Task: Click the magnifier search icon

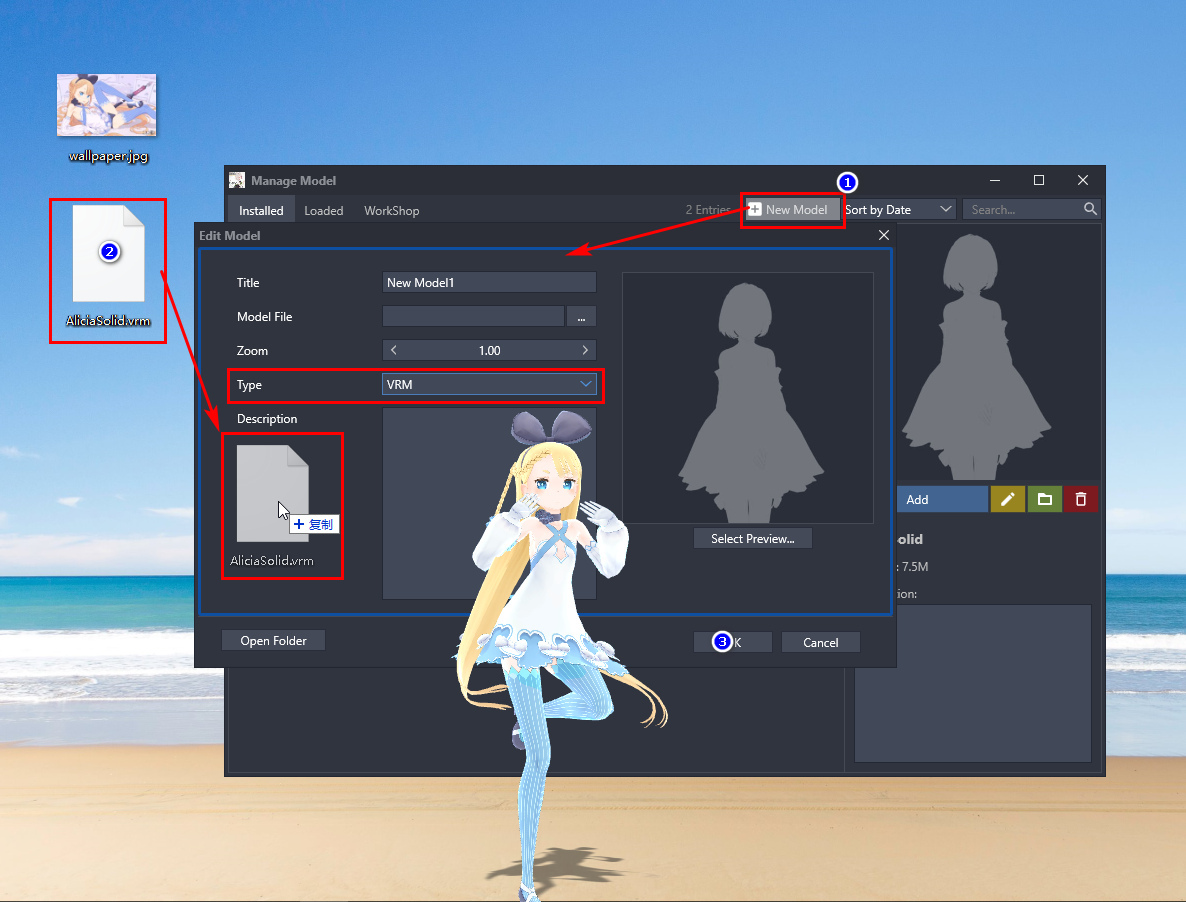Action: [x=1090, y=209]
